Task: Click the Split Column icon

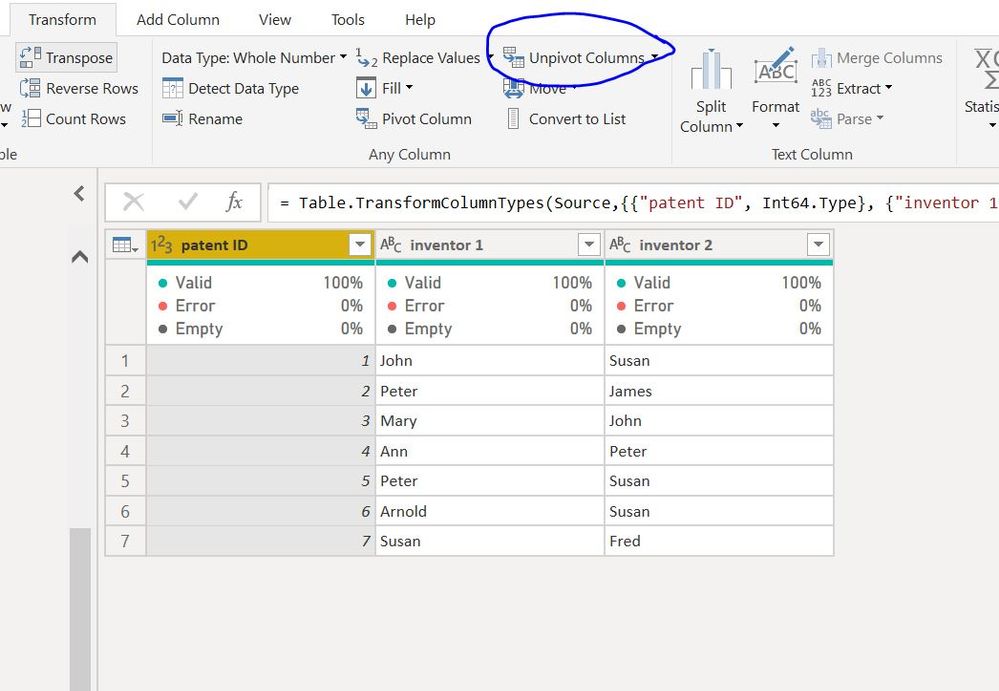Action: [x=711, y=69]
